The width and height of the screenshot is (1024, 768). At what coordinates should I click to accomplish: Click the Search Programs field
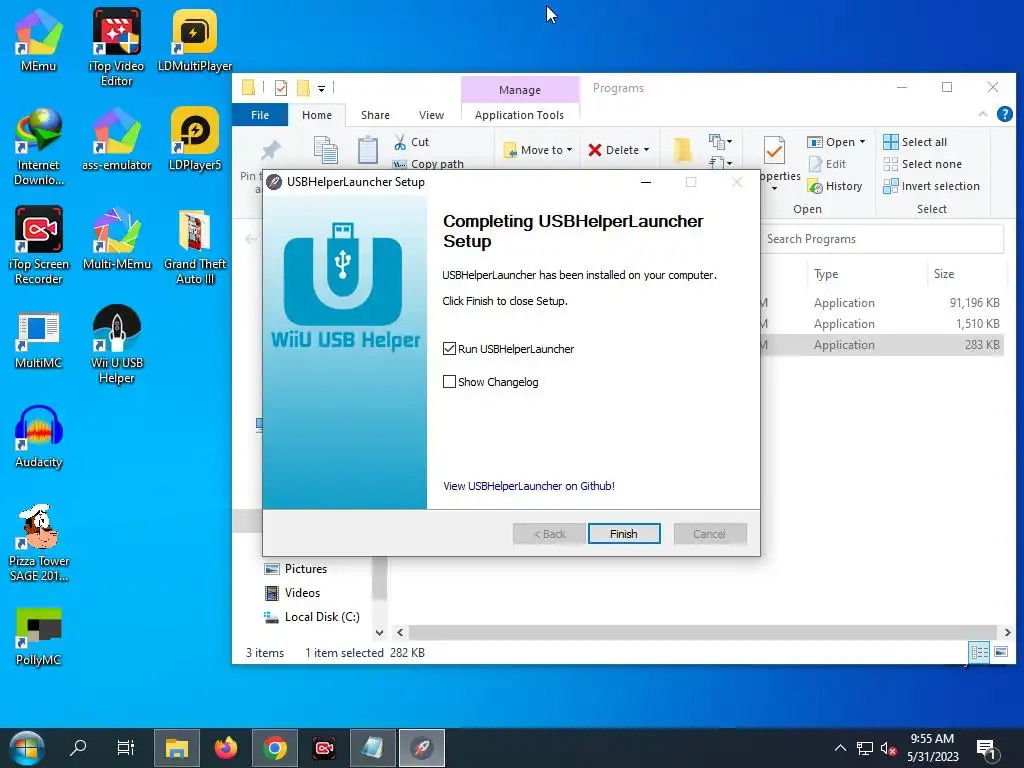pyautogui.click(x=882, y=239)
